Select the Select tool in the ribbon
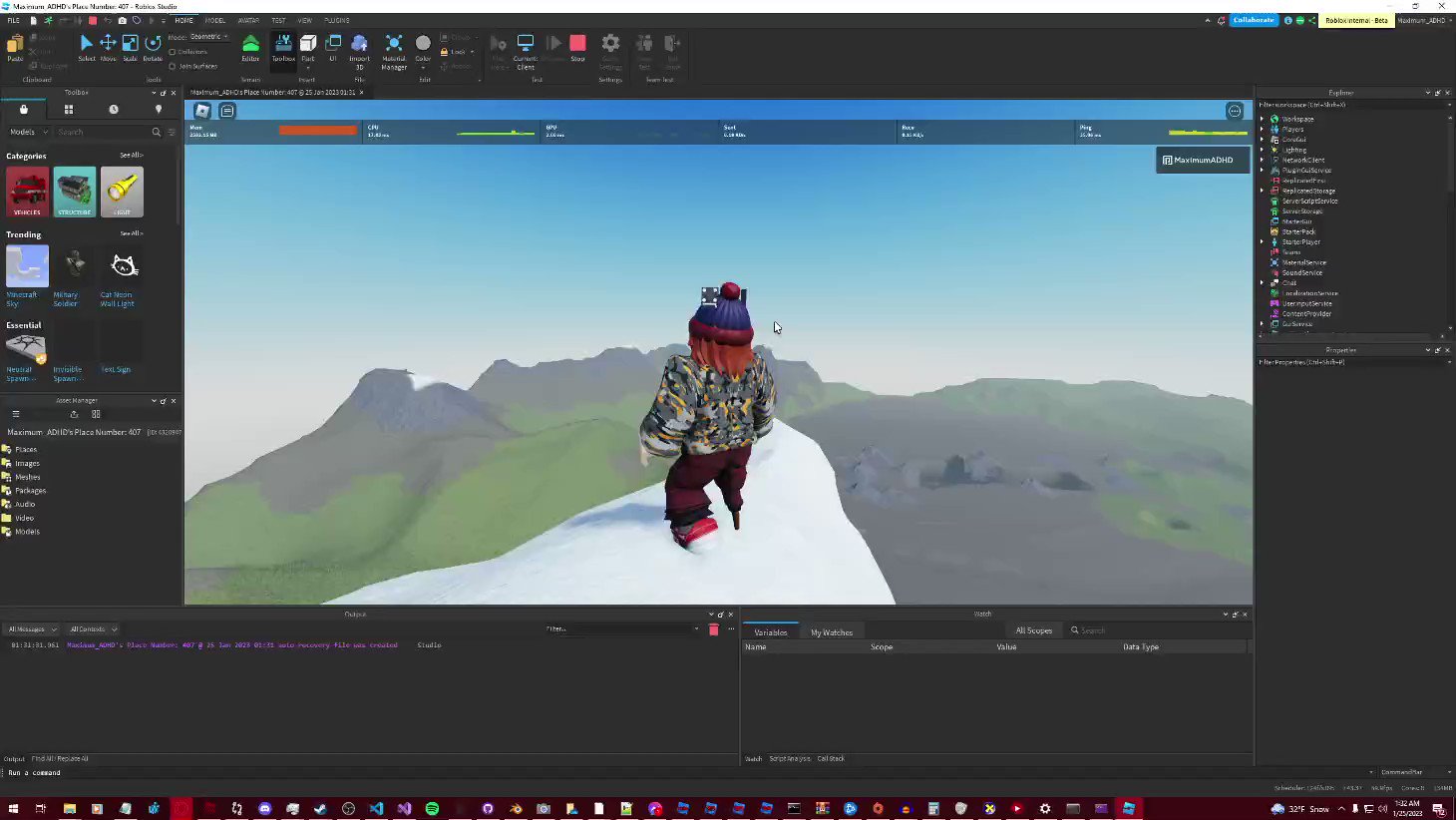 click(x=86, y=47)
